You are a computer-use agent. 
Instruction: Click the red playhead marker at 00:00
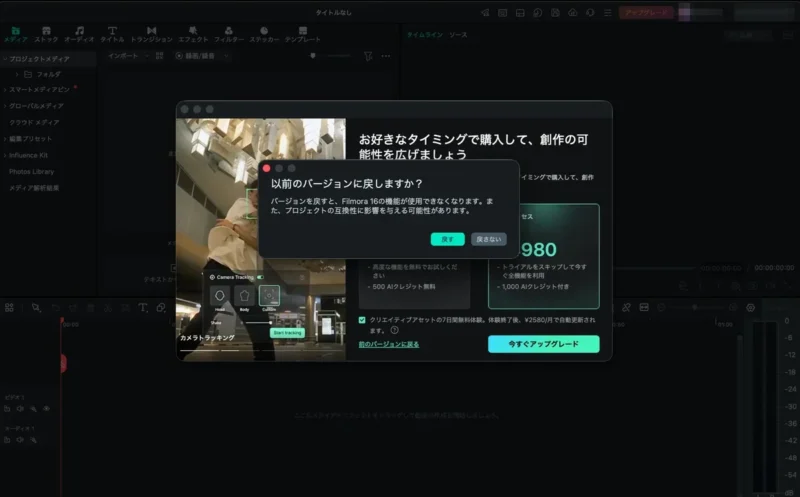point(62,322)
